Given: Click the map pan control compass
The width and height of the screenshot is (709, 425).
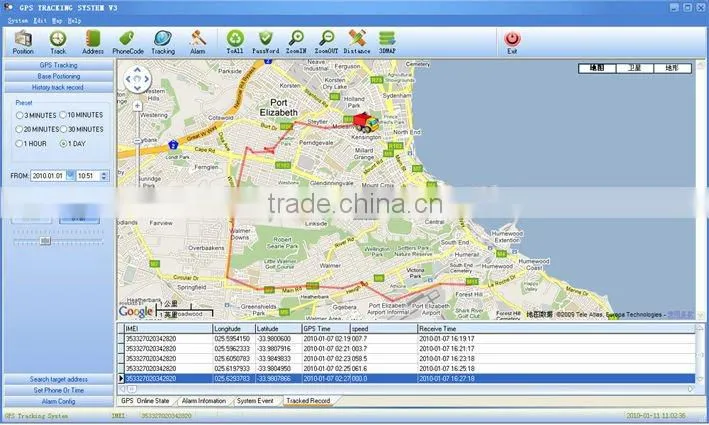Looking at the screenshot, I should coord(137,79).
